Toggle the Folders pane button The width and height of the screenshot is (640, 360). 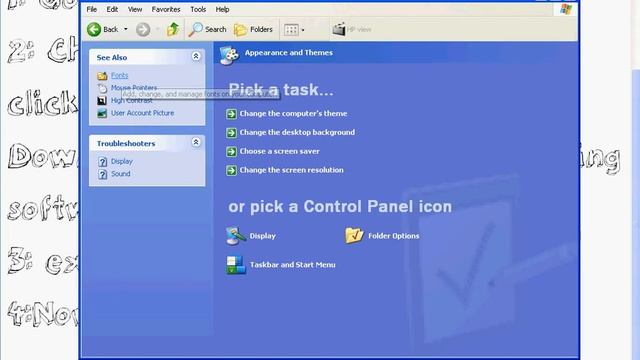[x=253, y=29]
